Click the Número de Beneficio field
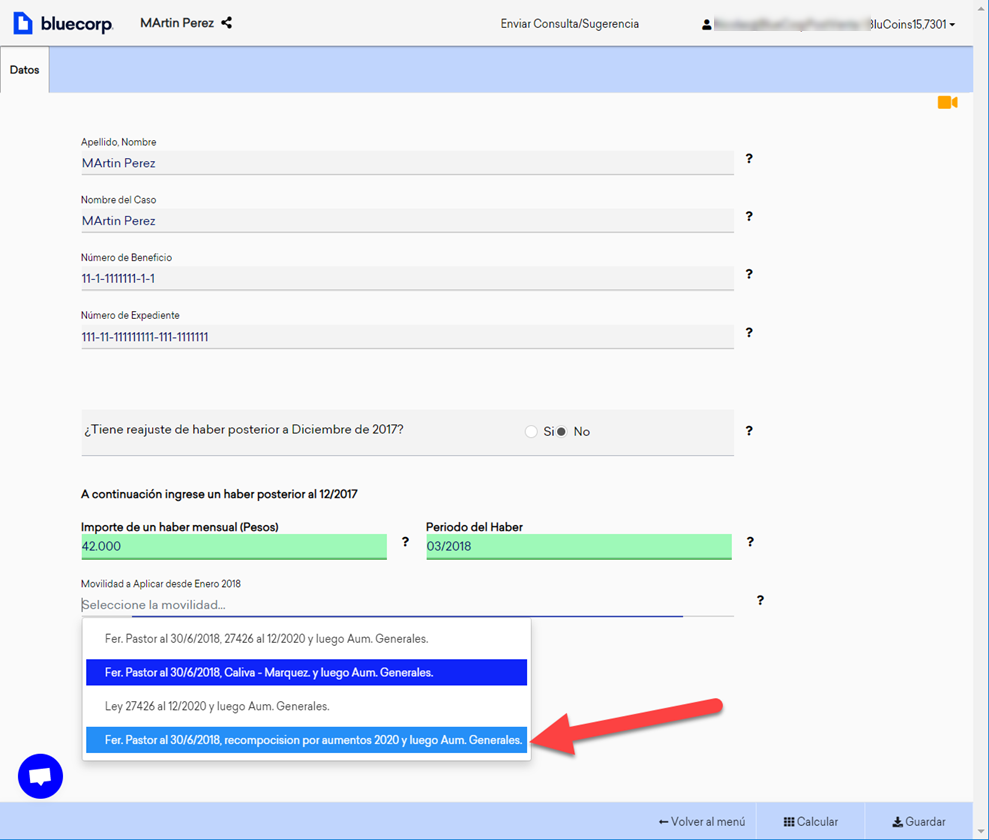 click(x=407, y=279)
